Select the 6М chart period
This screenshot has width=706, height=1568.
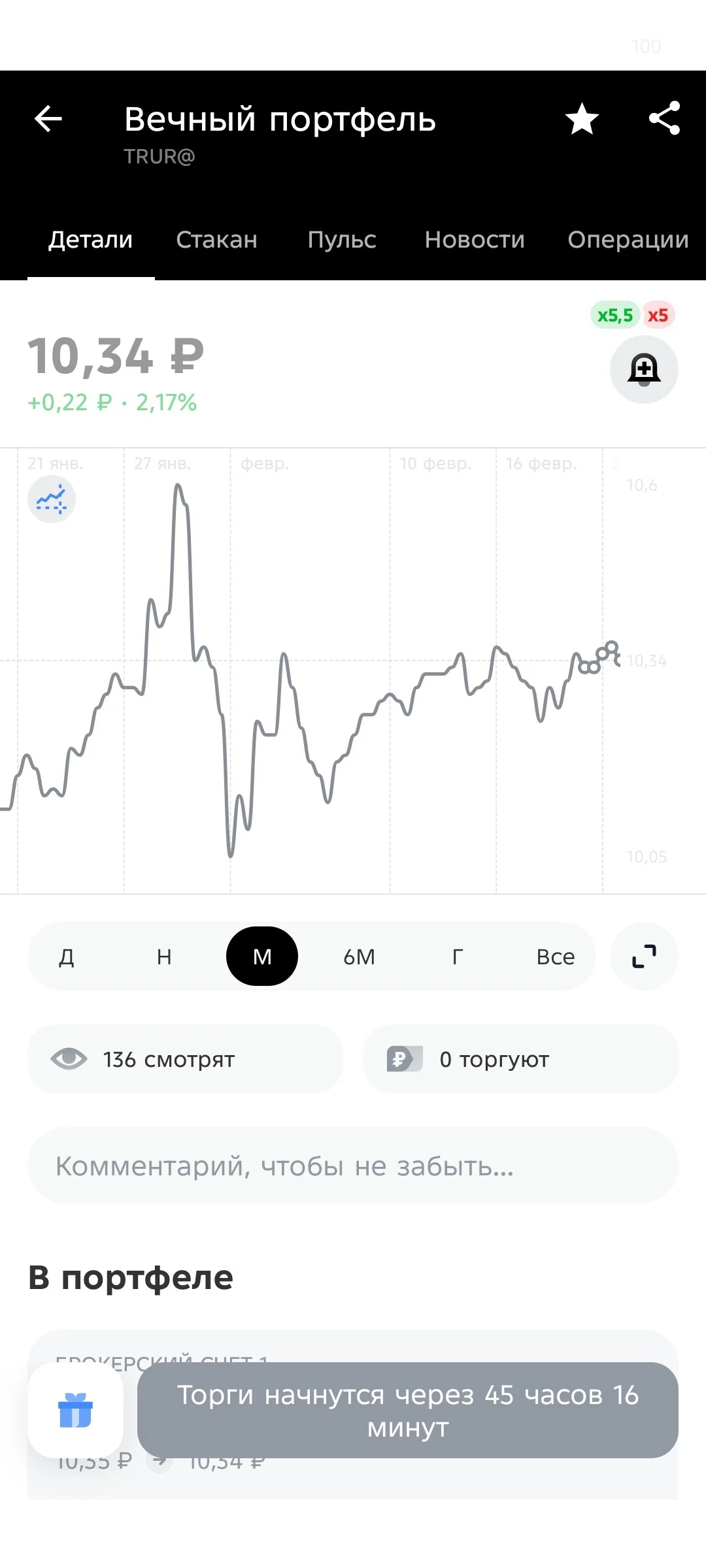360,956
